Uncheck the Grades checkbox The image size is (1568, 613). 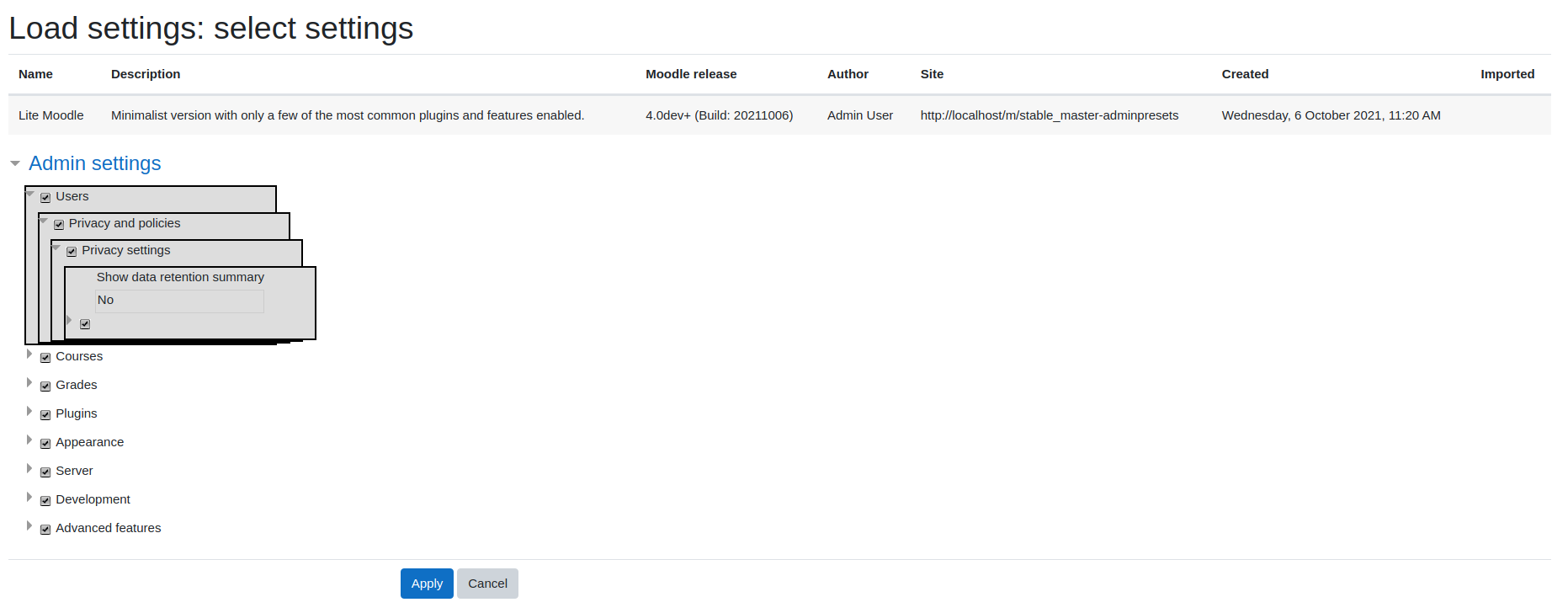[45, 386]
